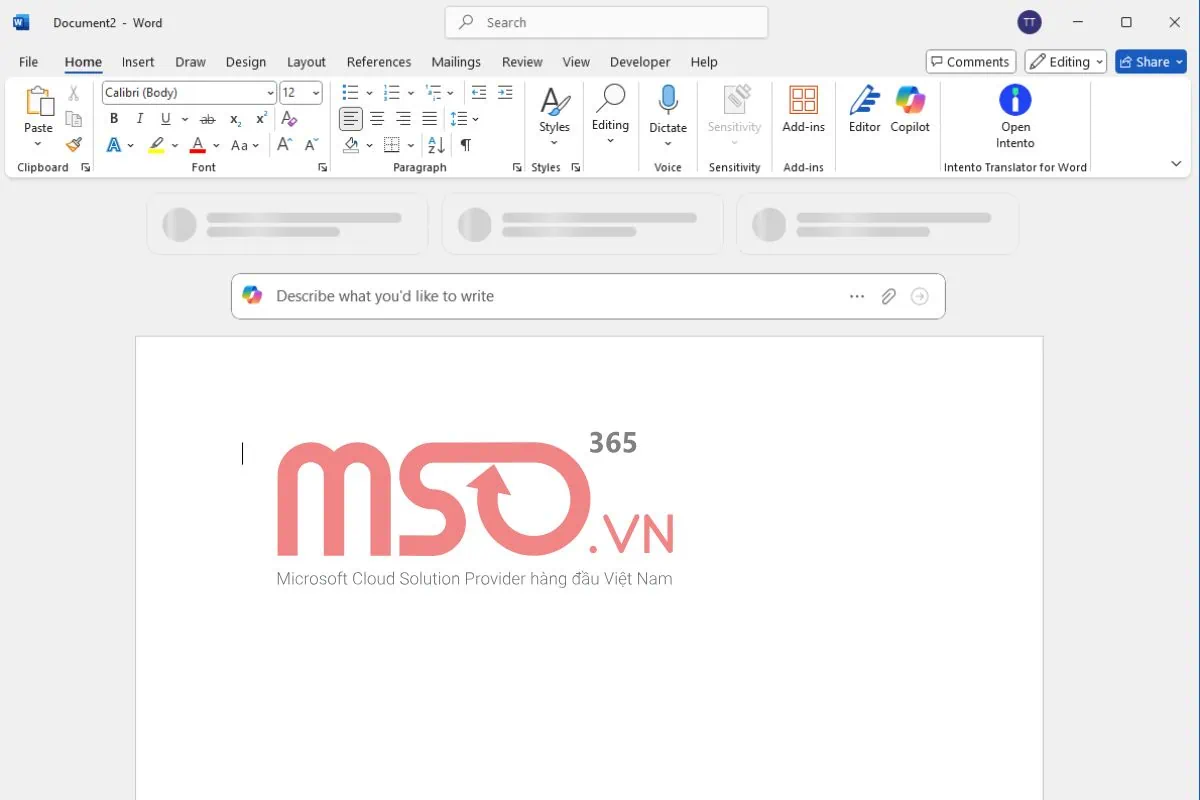The height and width of the screenshot is (800, 1200).
Task: Open the font name dropdown
Action: [269, 92]
